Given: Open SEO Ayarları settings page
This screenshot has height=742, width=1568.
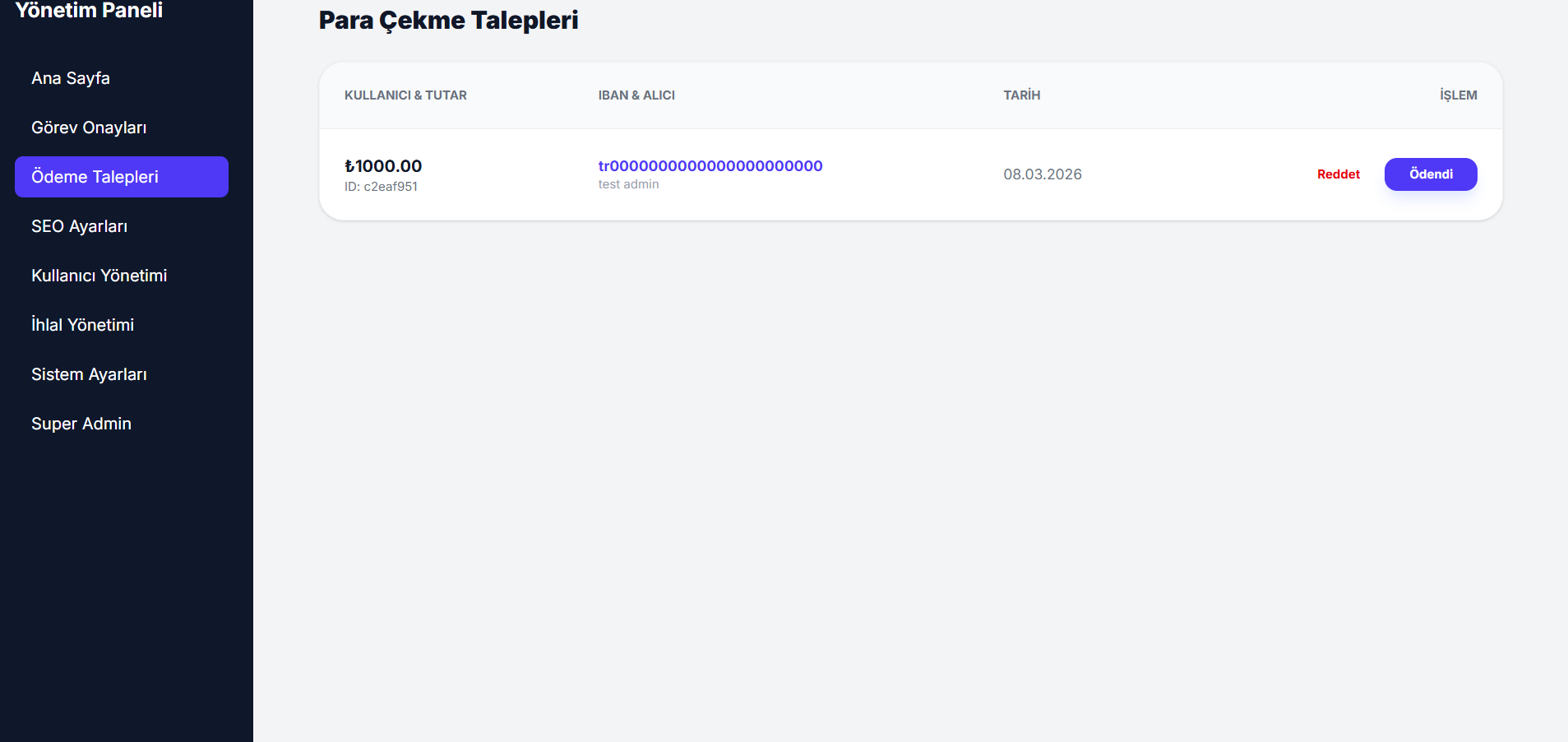Looking at the screenshot, I should 79,226.
